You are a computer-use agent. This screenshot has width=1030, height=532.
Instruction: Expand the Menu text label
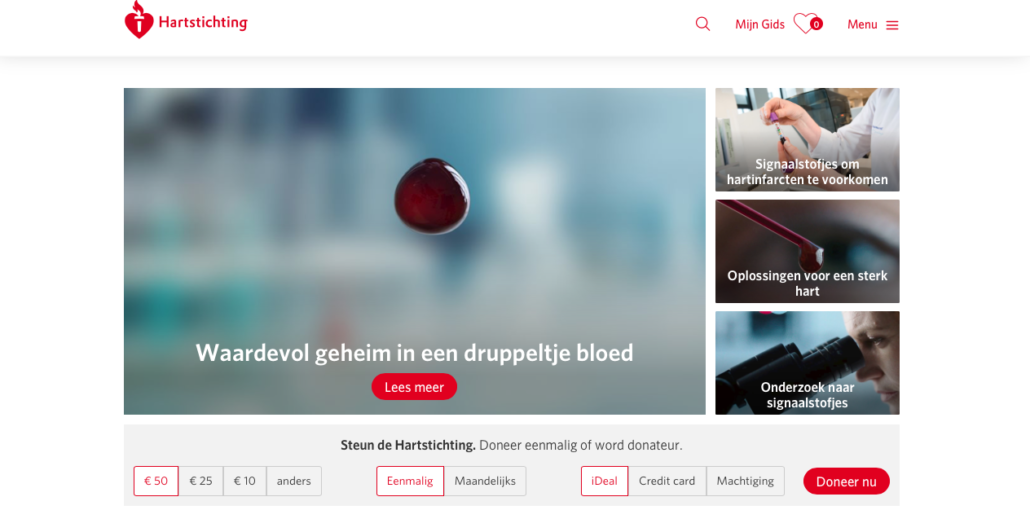click(862, 24)
